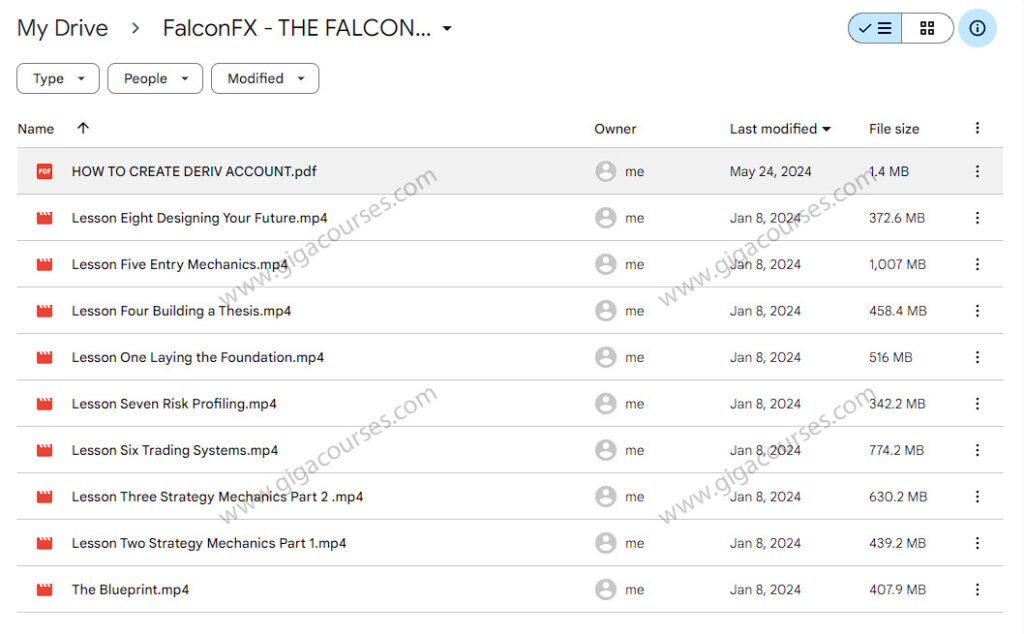The image size is (1024, 634).
Task: Click the video icon next to The Blueprint.mp4
Action: click(x=44, y=590)
